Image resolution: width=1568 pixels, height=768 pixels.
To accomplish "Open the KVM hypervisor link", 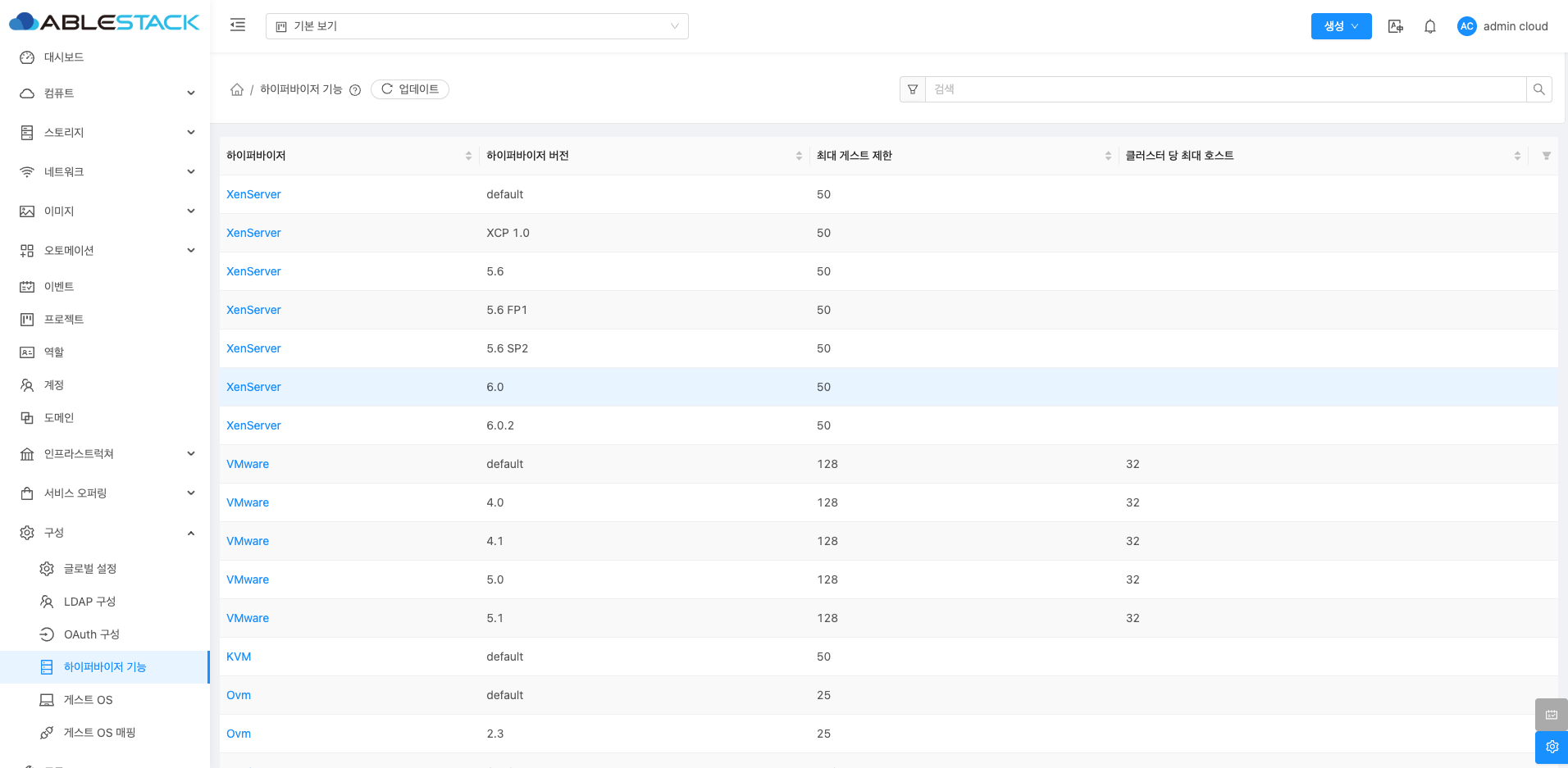I will pyautogui.click(x=239, y=657).
